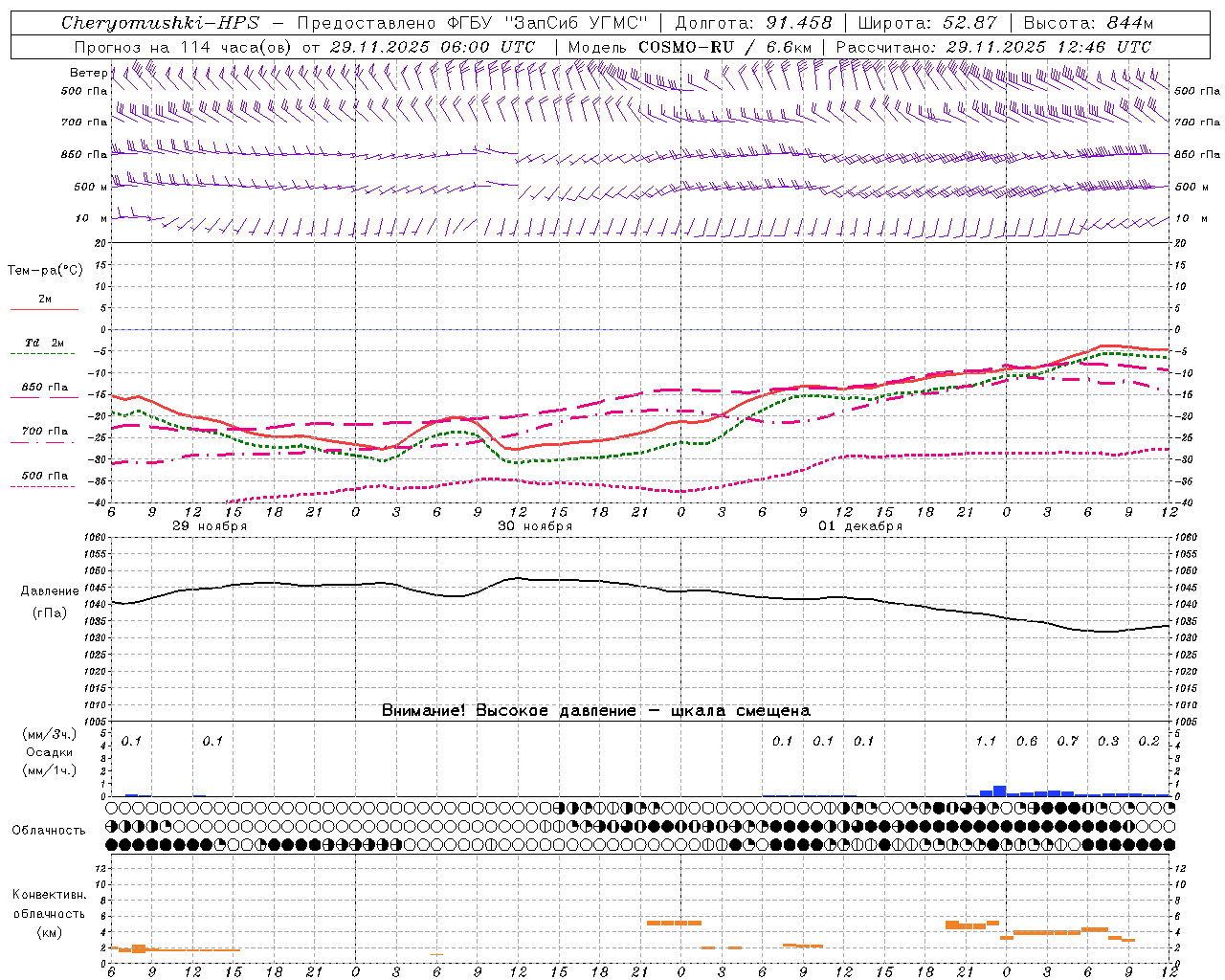This screenshot has height=980, width=1225.
Task: Select the 'Широта: 52.87' header value
Action: (x=927, y=23)
